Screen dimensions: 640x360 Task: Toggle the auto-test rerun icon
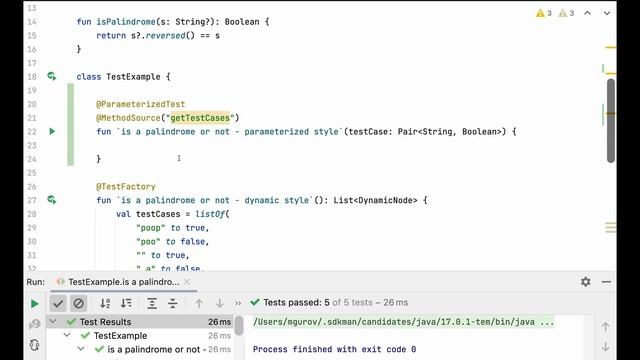(35, 345)
